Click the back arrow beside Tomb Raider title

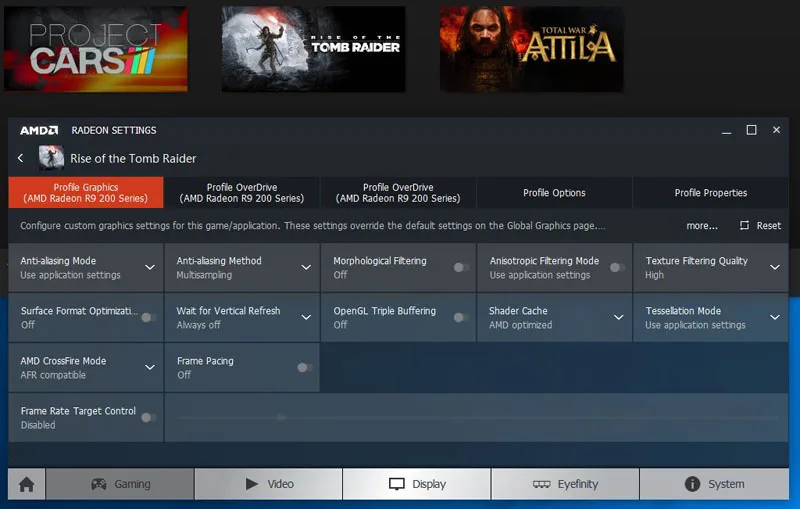coord(20,158)
